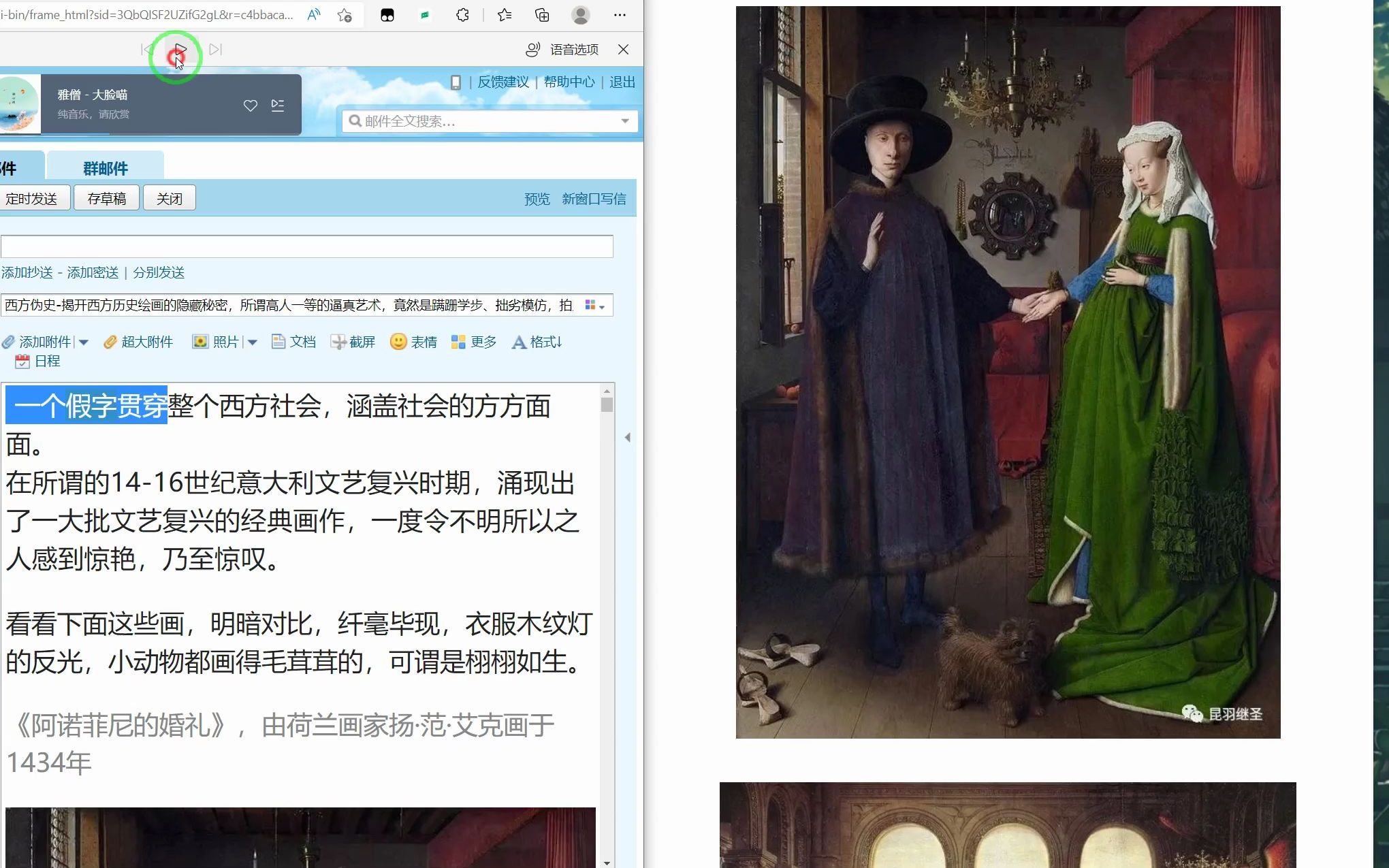Click the embedded painting in email body
The width and height of the screenshot is (1389, 868).
pyautogui.click(x=300, y=837)
